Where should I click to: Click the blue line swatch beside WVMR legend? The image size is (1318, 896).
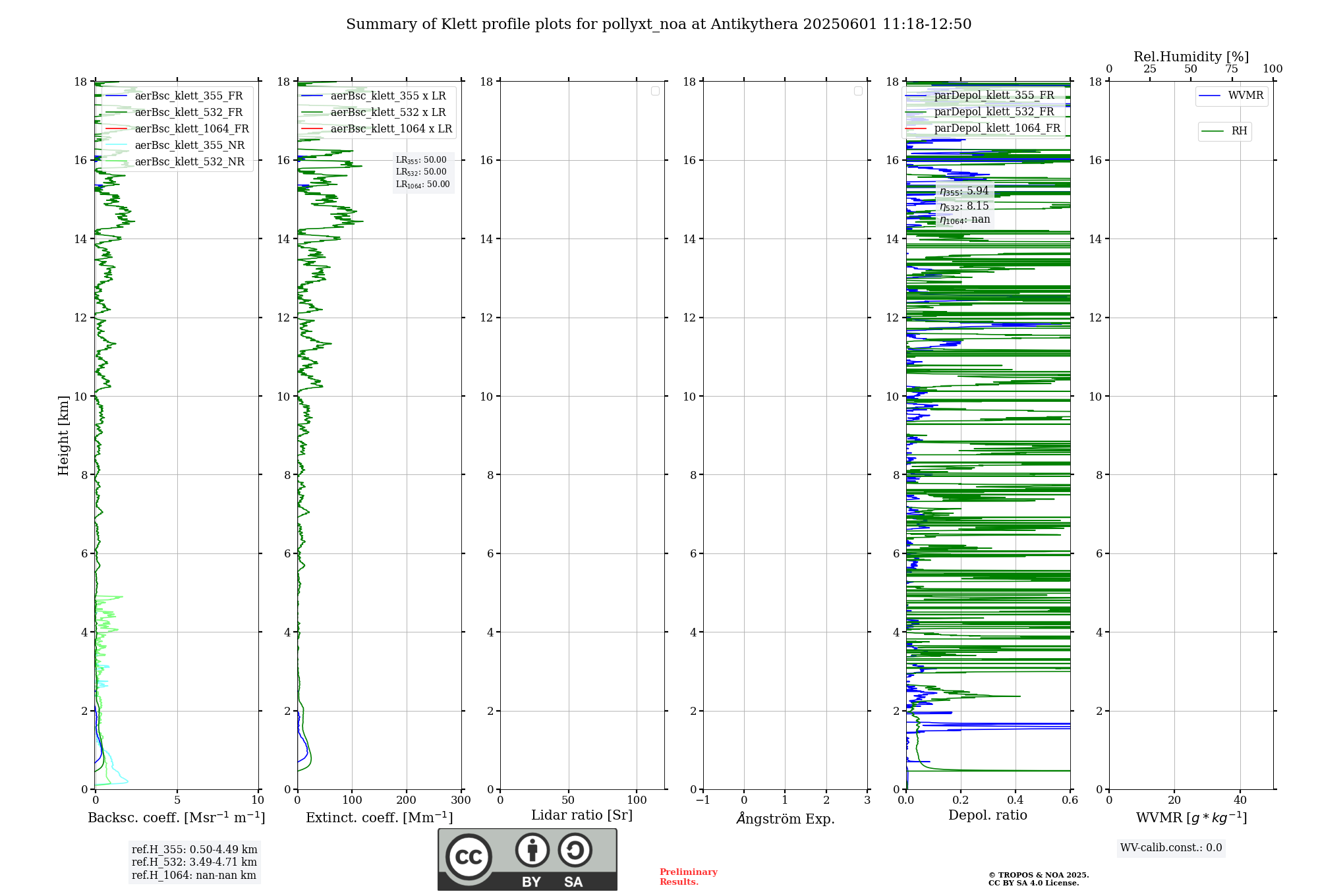(x=1210, y=96)
